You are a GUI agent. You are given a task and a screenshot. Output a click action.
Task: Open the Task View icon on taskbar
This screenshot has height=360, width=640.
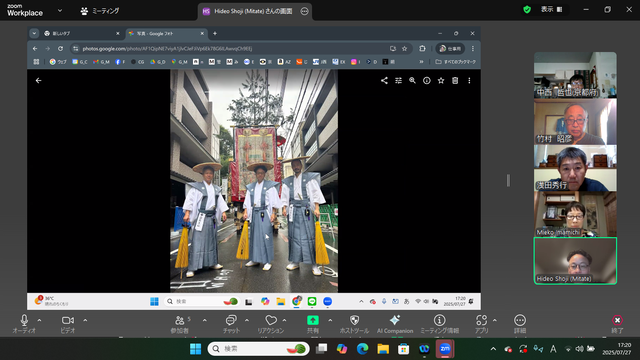(x=322, y=349)
